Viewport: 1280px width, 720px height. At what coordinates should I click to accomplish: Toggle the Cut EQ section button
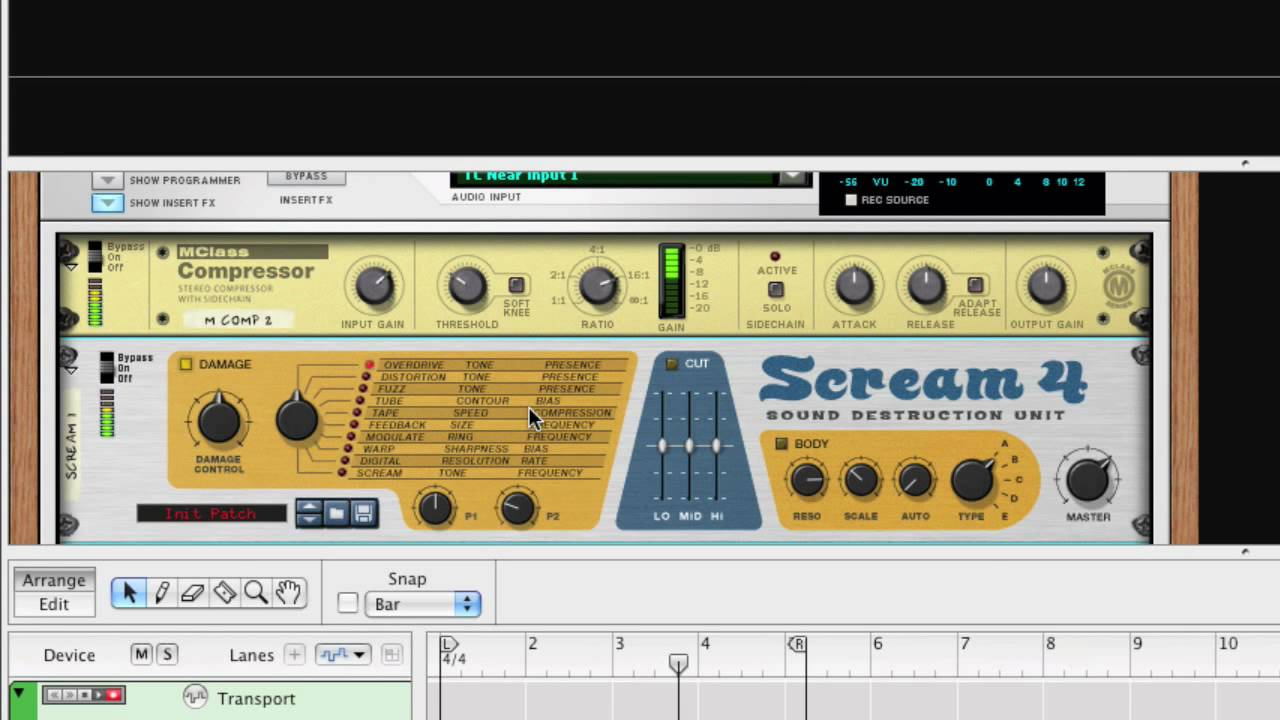(x=672, y=363)
